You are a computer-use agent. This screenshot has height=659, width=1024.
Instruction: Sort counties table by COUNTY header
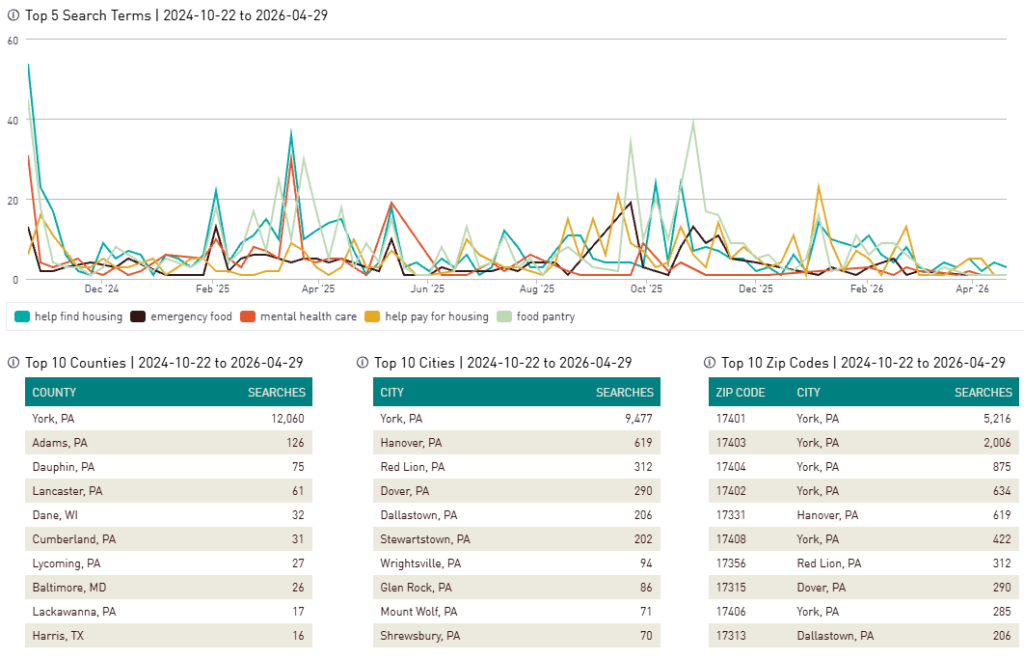pyautogui.click(x=54, y=393)
